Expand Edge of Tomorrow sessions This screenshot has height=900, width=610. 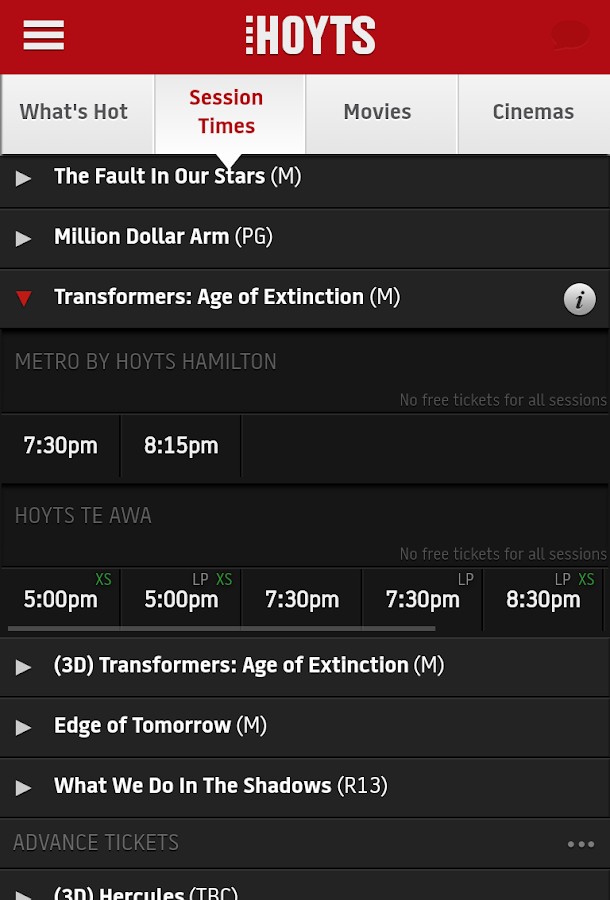pyautogui.click(x=160, y=726)
